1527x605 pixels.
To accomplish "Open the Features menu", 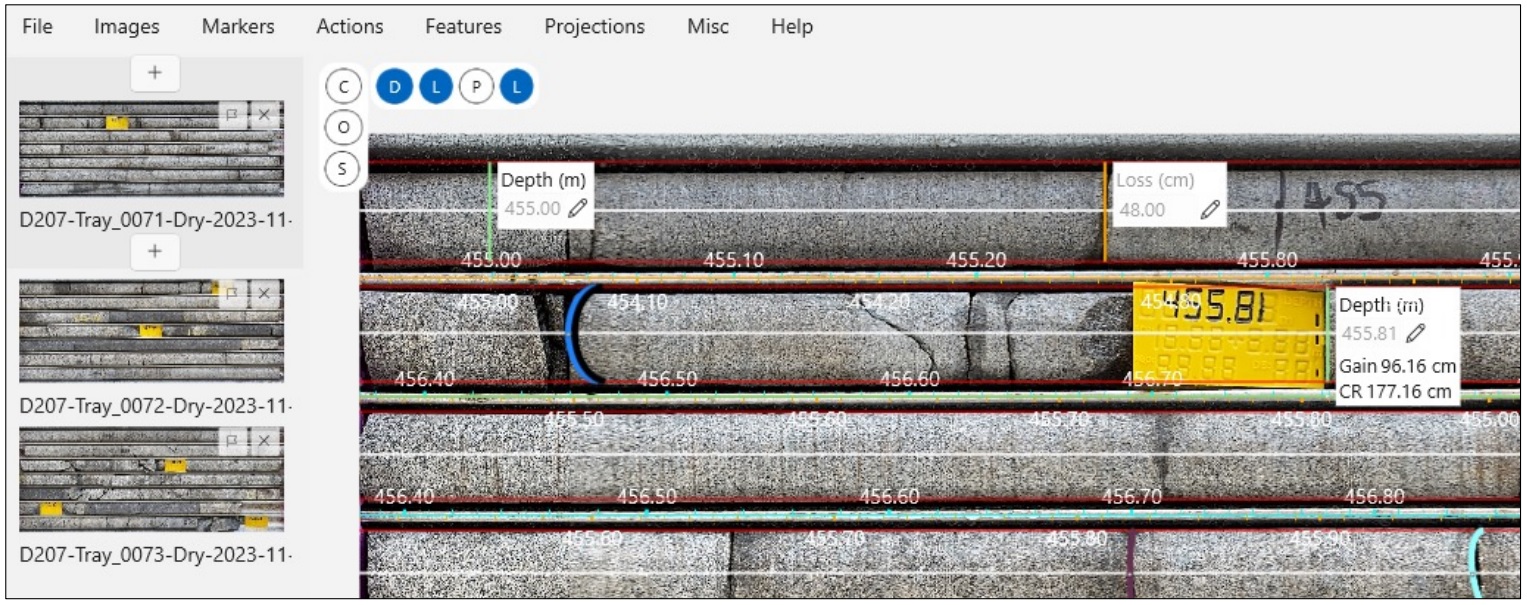I will click(x=463, y=27).
